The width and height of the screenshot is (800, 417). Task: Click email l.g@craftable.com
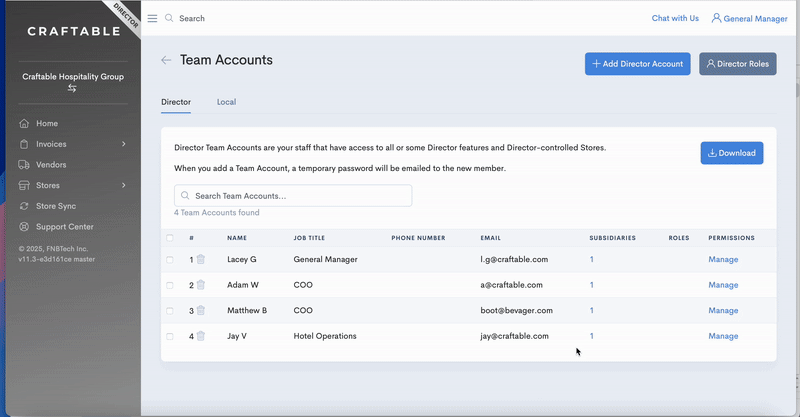pyautogui.click(x=514, y=259)
